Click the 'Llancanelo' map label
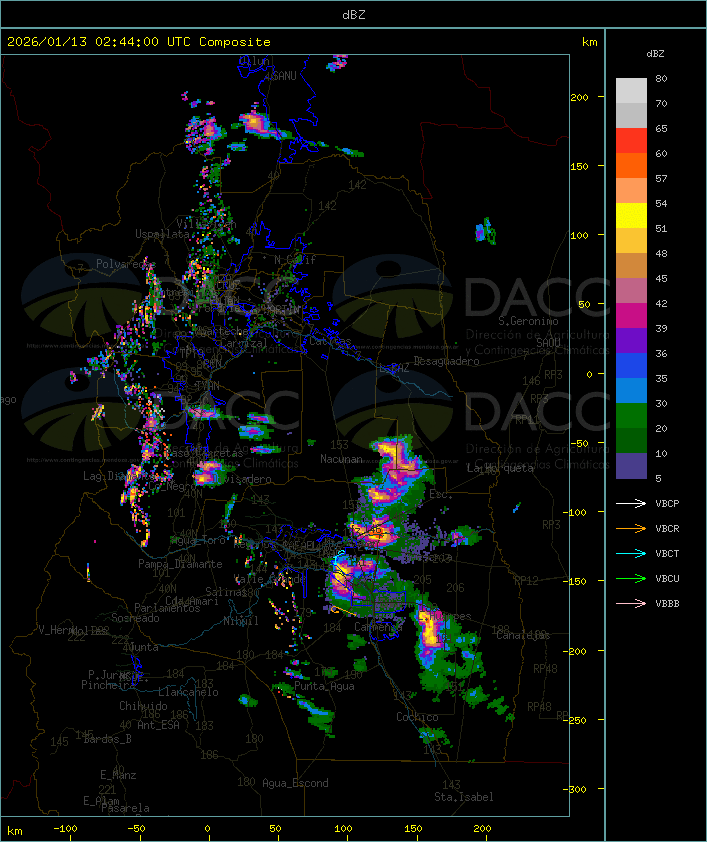The height and width of the screenshot is (842, 707). click(188, 692)
